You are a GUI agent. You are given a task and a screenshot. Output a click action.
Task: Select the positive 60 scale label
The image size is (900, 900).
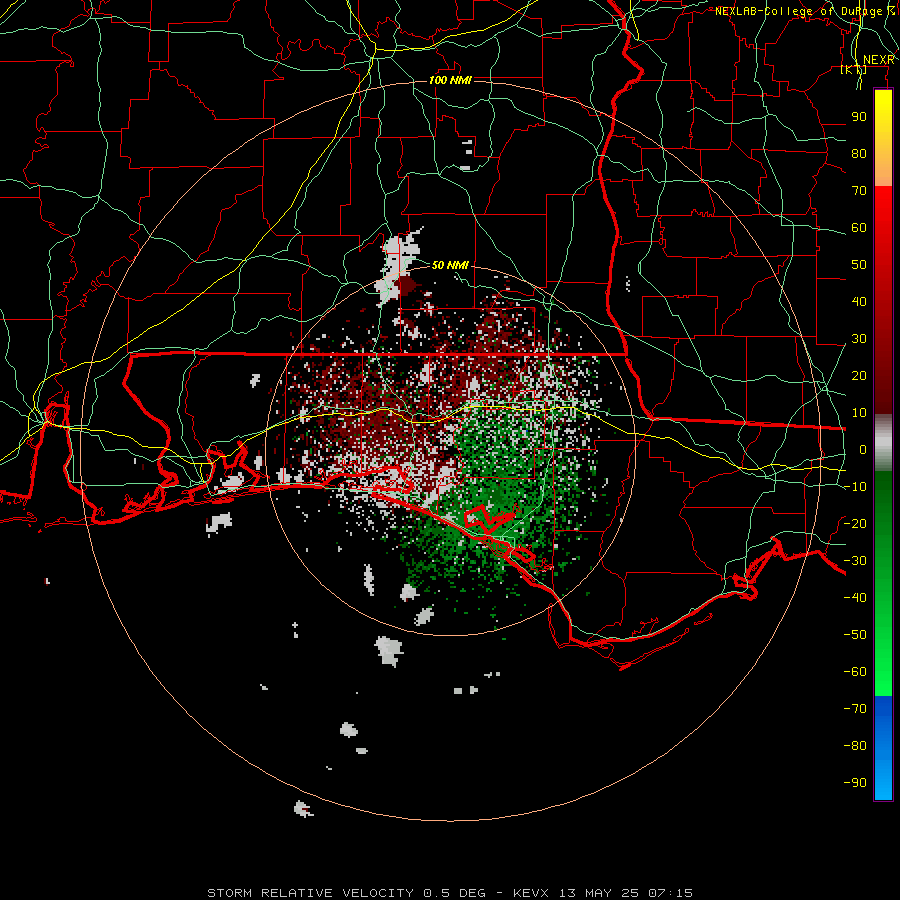click(x=859, y=227)
